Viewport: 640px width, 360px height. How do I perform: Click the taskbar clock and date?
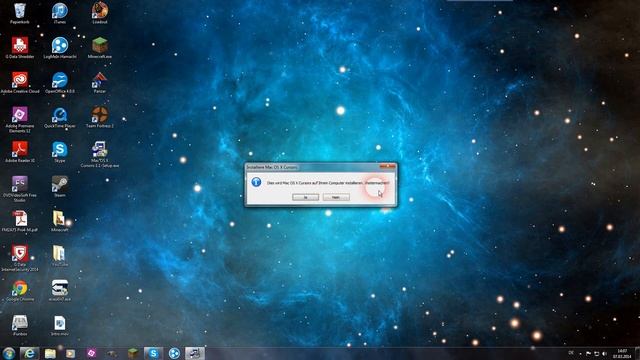coord(622,353)
